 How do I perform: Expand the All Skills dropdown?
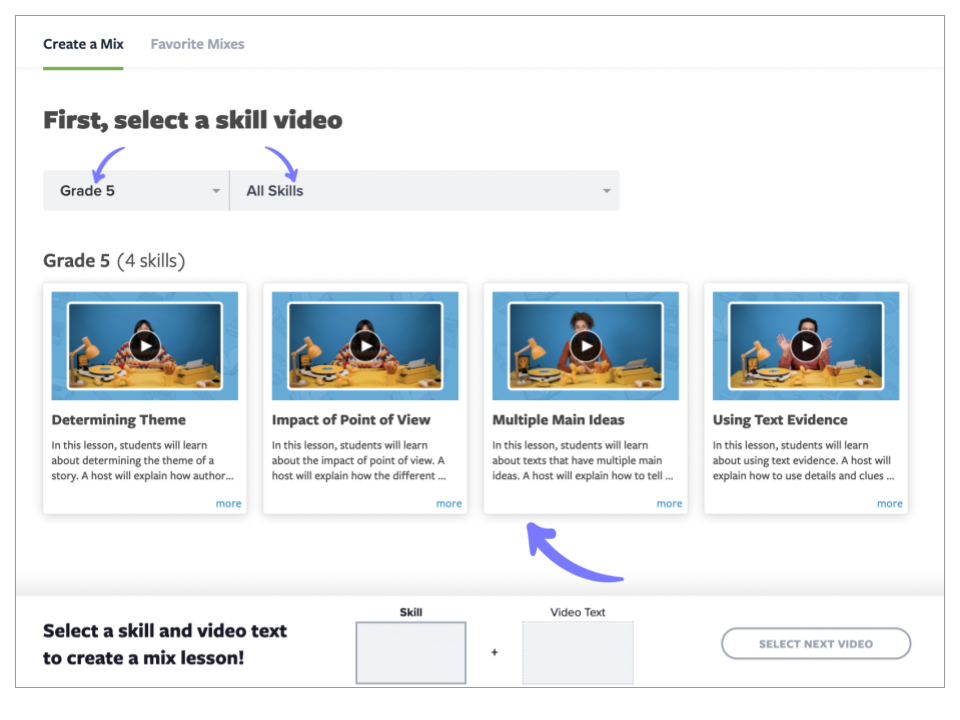coord(425,191)
